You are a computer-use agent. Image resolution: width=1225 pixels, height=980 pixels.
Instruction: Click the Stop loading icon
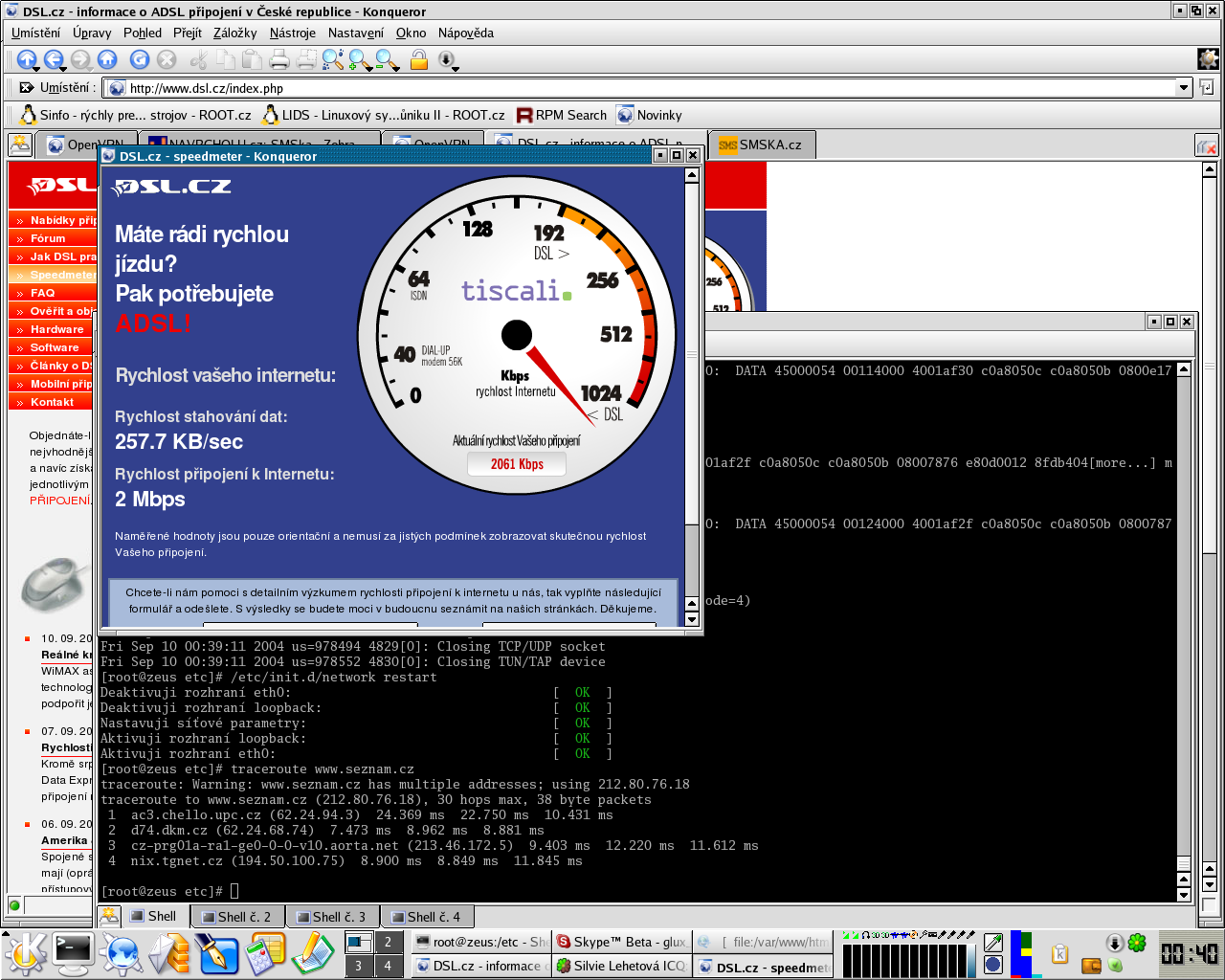point(167,59)
